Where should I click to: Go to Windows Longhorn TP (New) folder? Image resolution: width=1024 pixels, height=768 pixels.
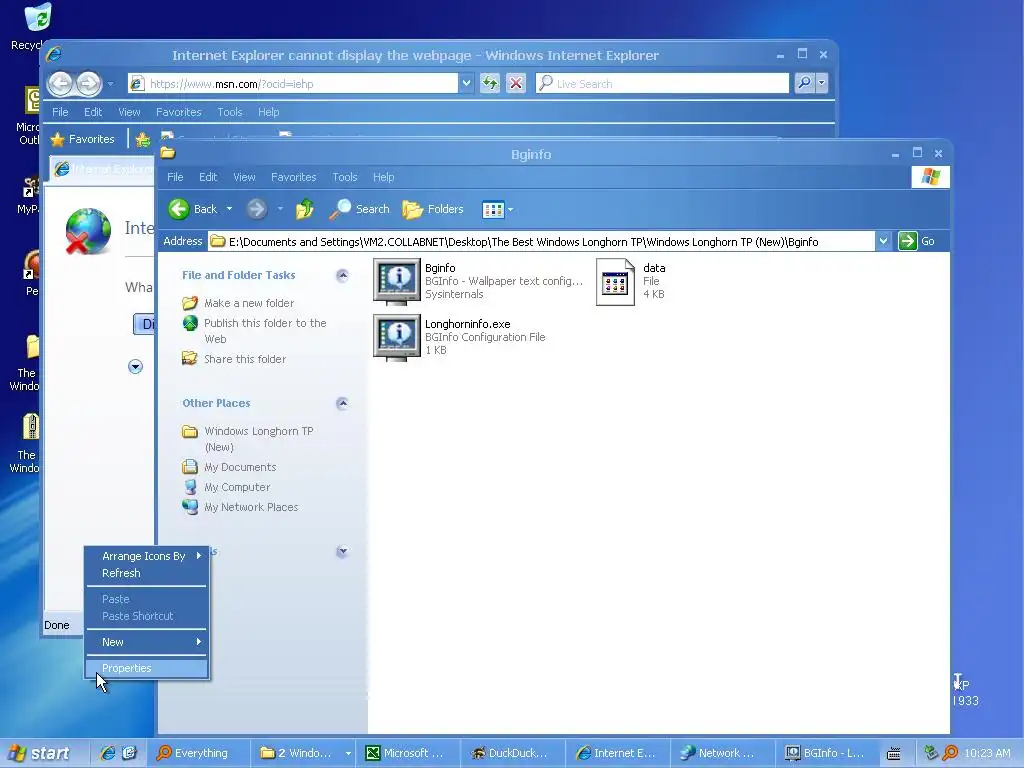[259, 439]
